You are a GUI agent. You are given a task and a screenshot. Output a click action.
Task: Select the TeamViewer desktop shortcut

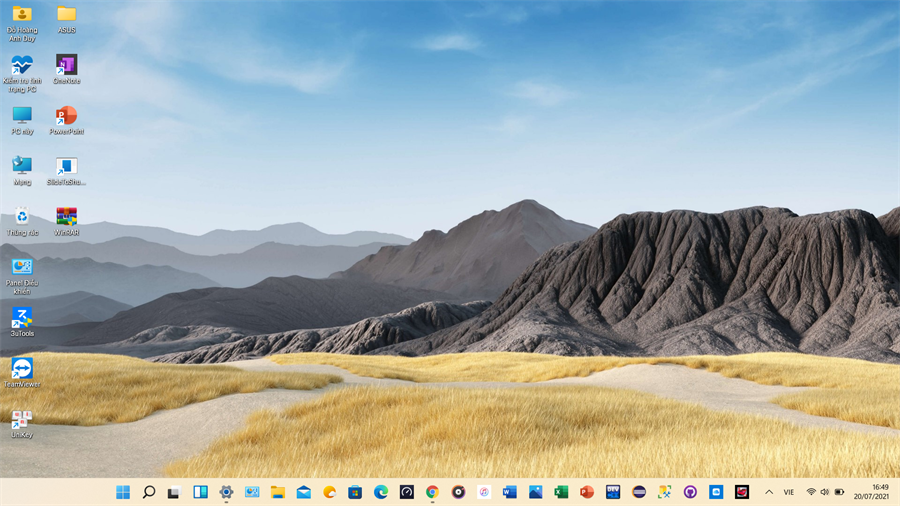(x=21, y=369)
